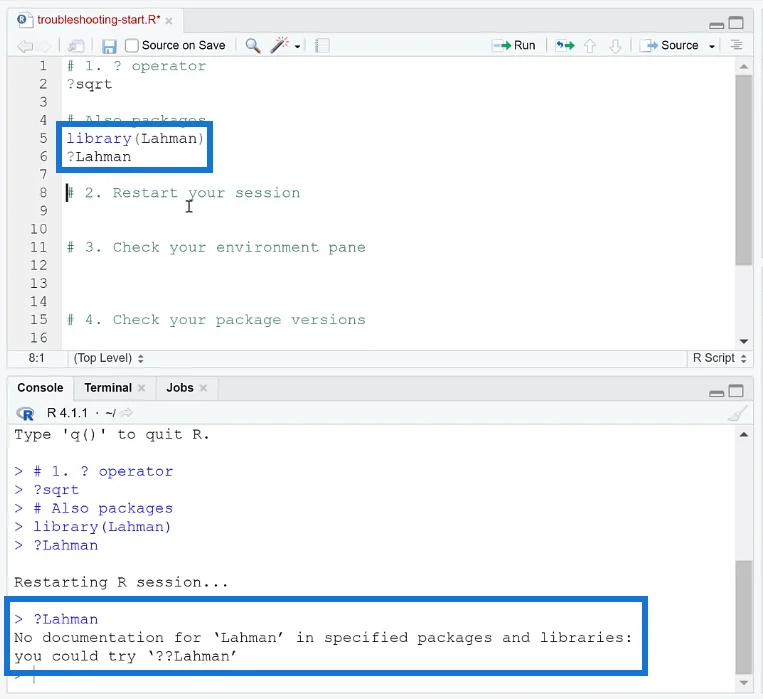Clear the console with the broom icon
The image size is (763, 699).
click(738, 413)
